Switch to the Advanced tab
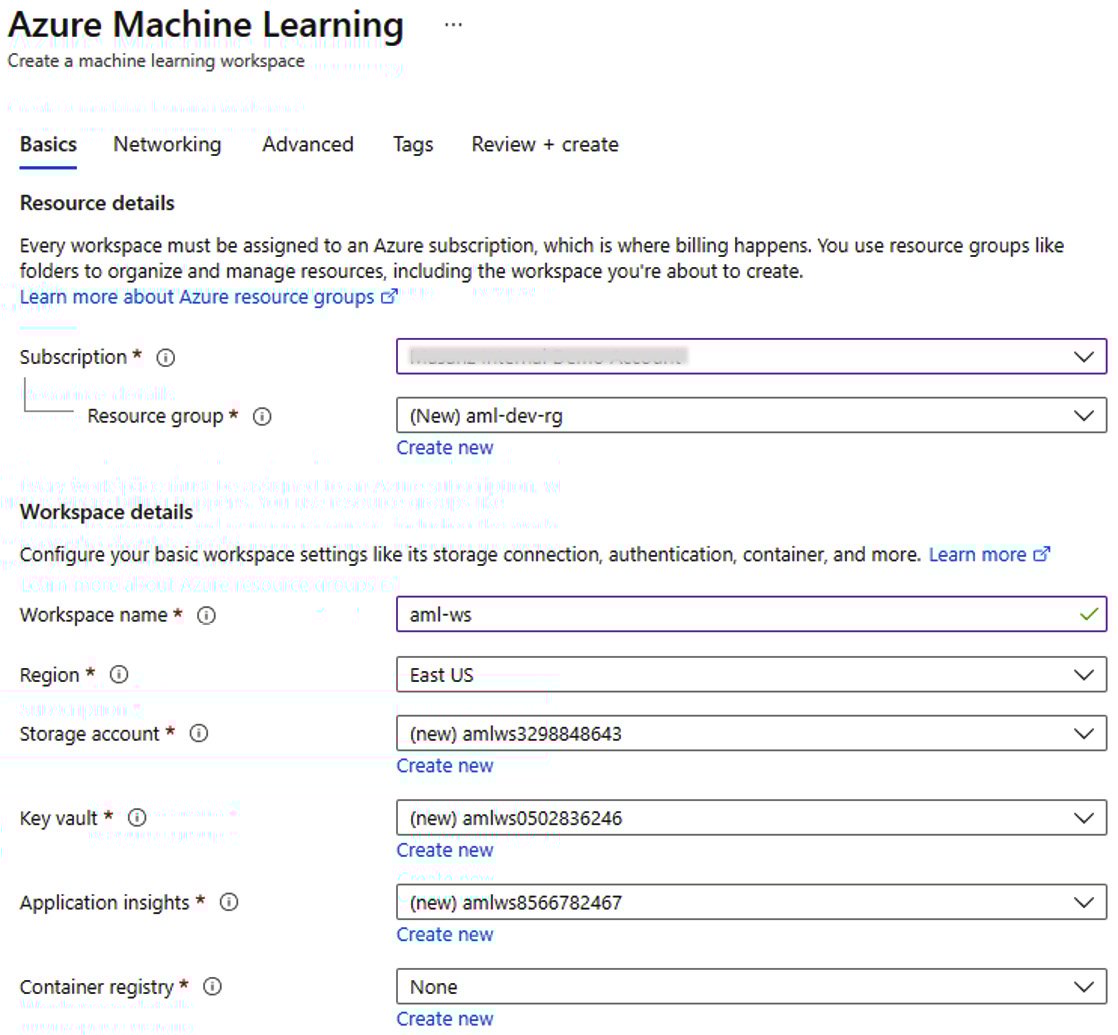1118x1035 pixels. point(308,145)
